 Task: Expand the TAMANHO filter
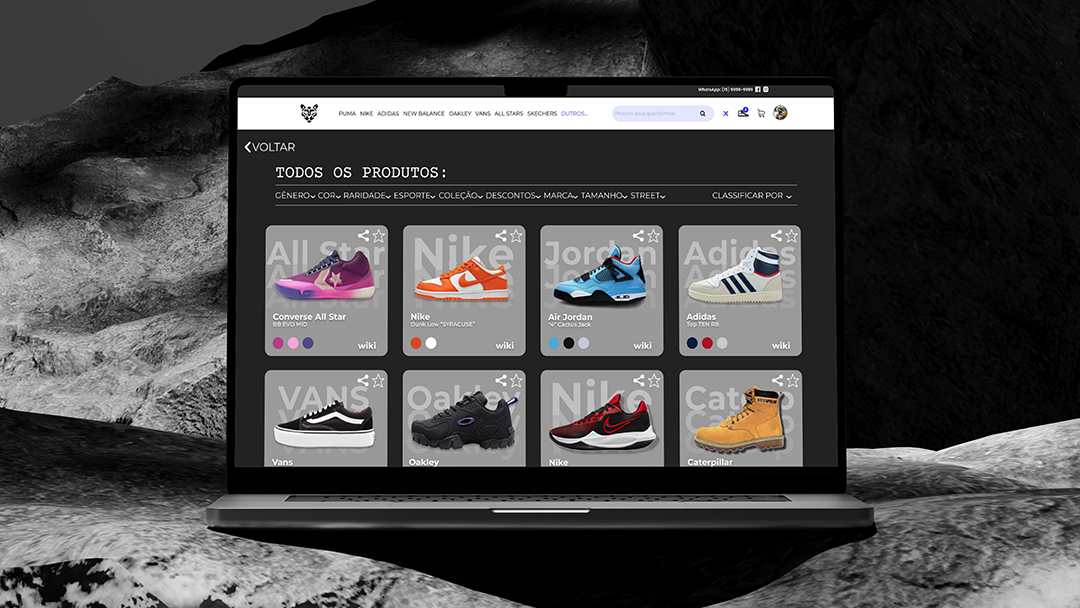(604, 196)
